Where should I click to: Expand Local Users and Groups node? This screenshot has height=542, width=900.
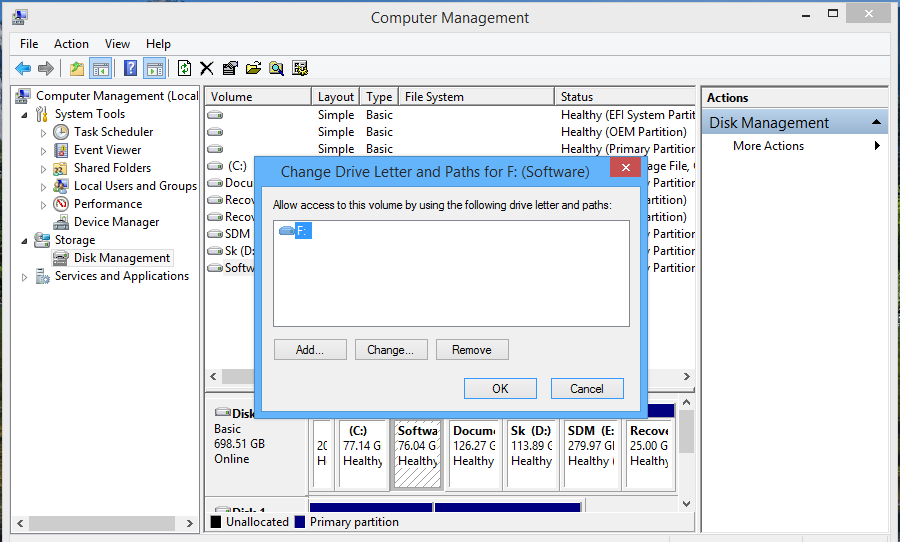tap(43, 187)
